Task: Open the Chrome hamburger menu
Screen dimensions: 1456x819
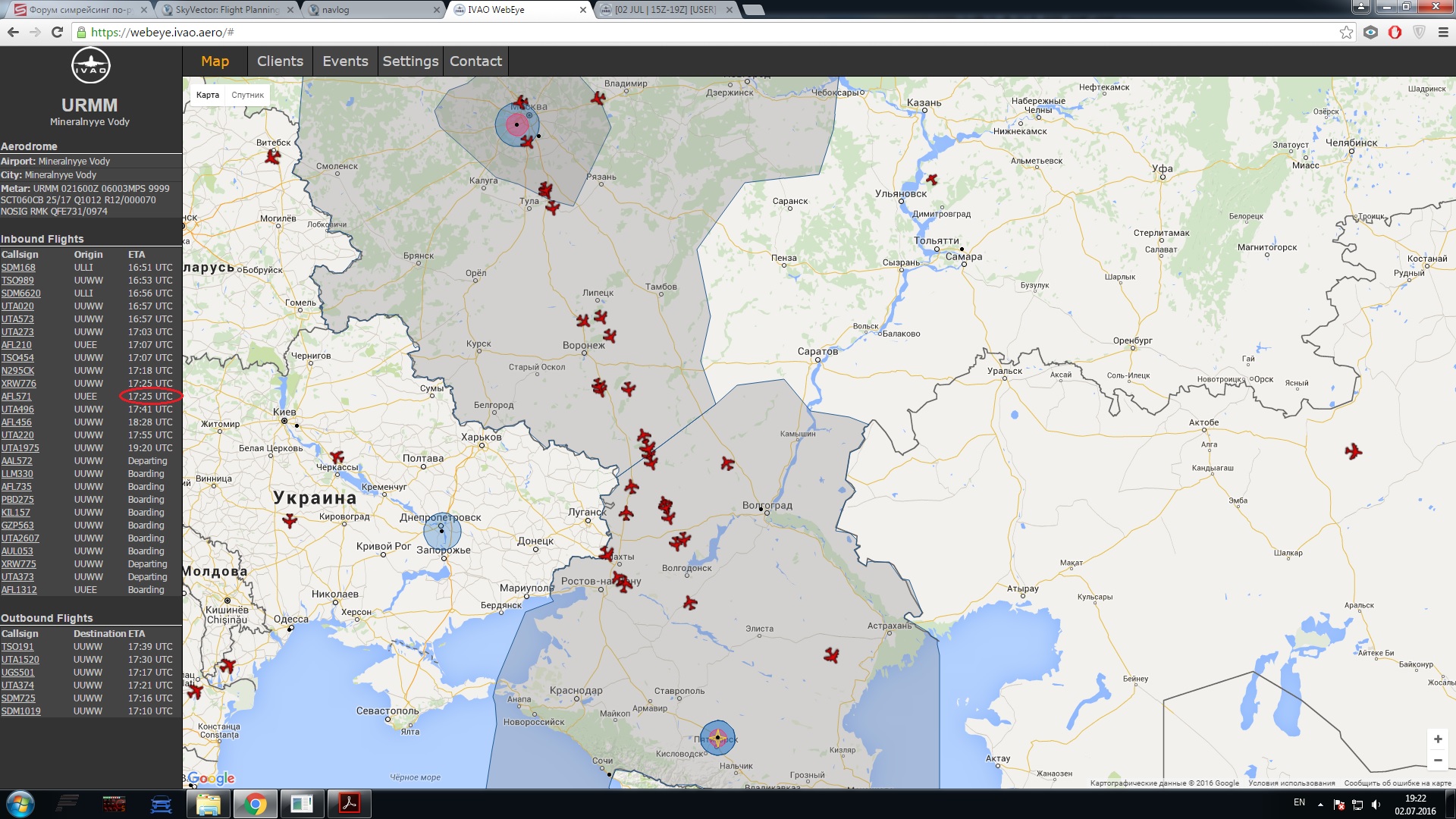Action: tap(1443, 32)
